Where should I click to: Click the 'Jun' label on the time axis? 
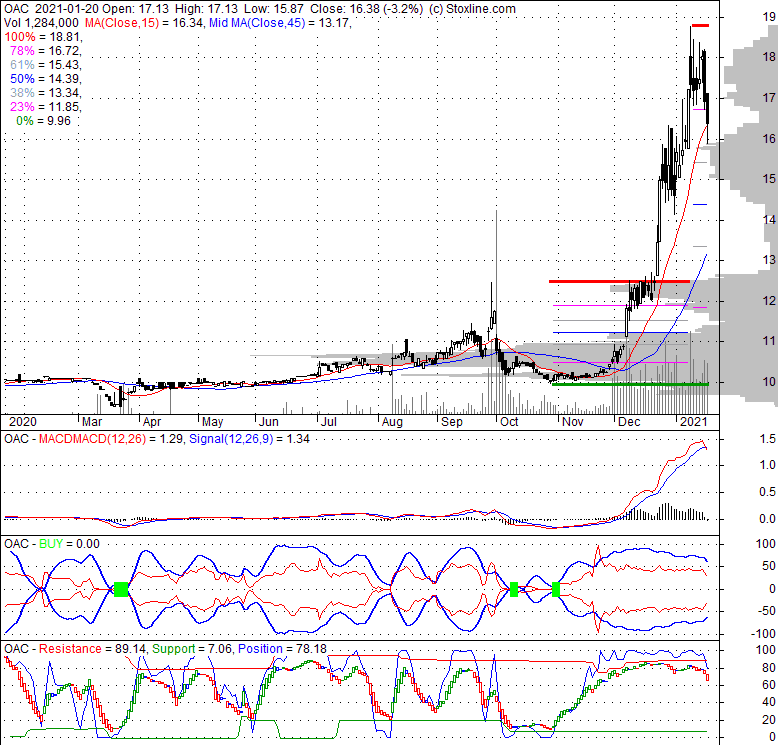point(269,422)
